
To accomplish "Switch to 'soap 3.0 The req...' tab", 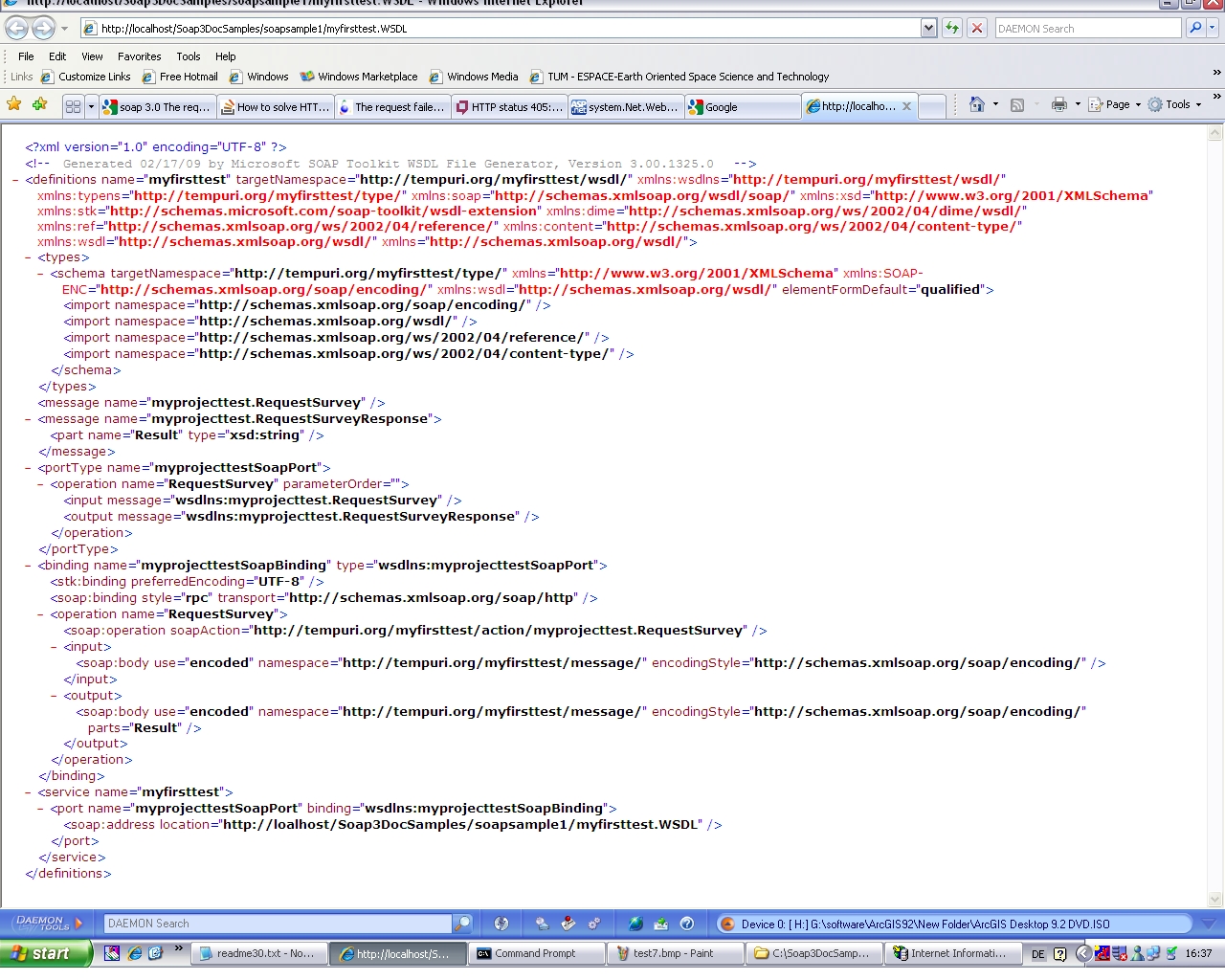I will coord(157,107).
